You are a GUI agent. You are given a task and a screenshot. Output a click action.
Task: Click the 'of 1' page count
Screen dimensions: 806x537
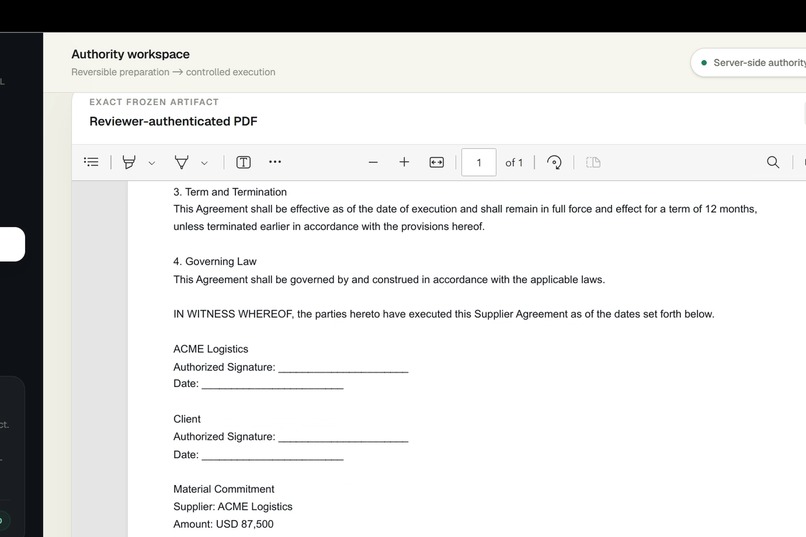514,163
